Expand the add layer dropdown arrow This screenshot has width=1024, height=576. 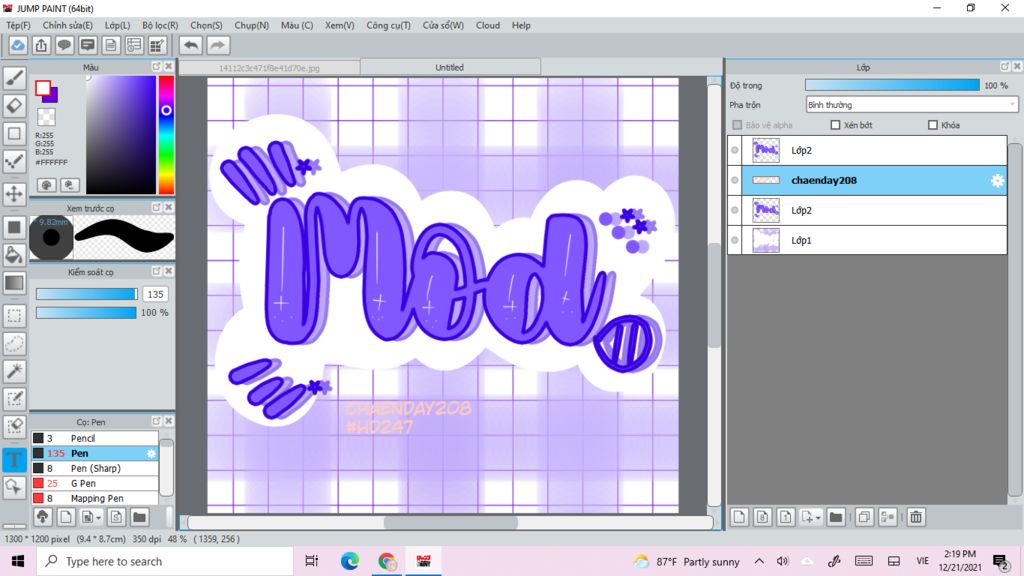click(818, 518)
